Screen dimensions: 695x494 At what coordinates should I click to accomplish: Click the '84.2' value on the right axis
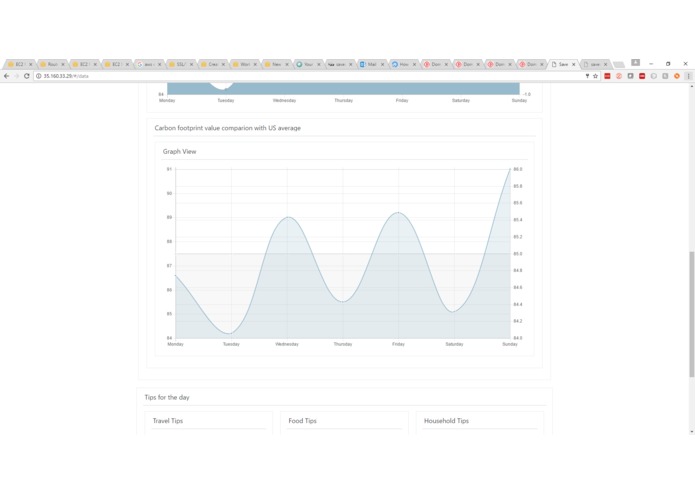[x=518, y=321]
